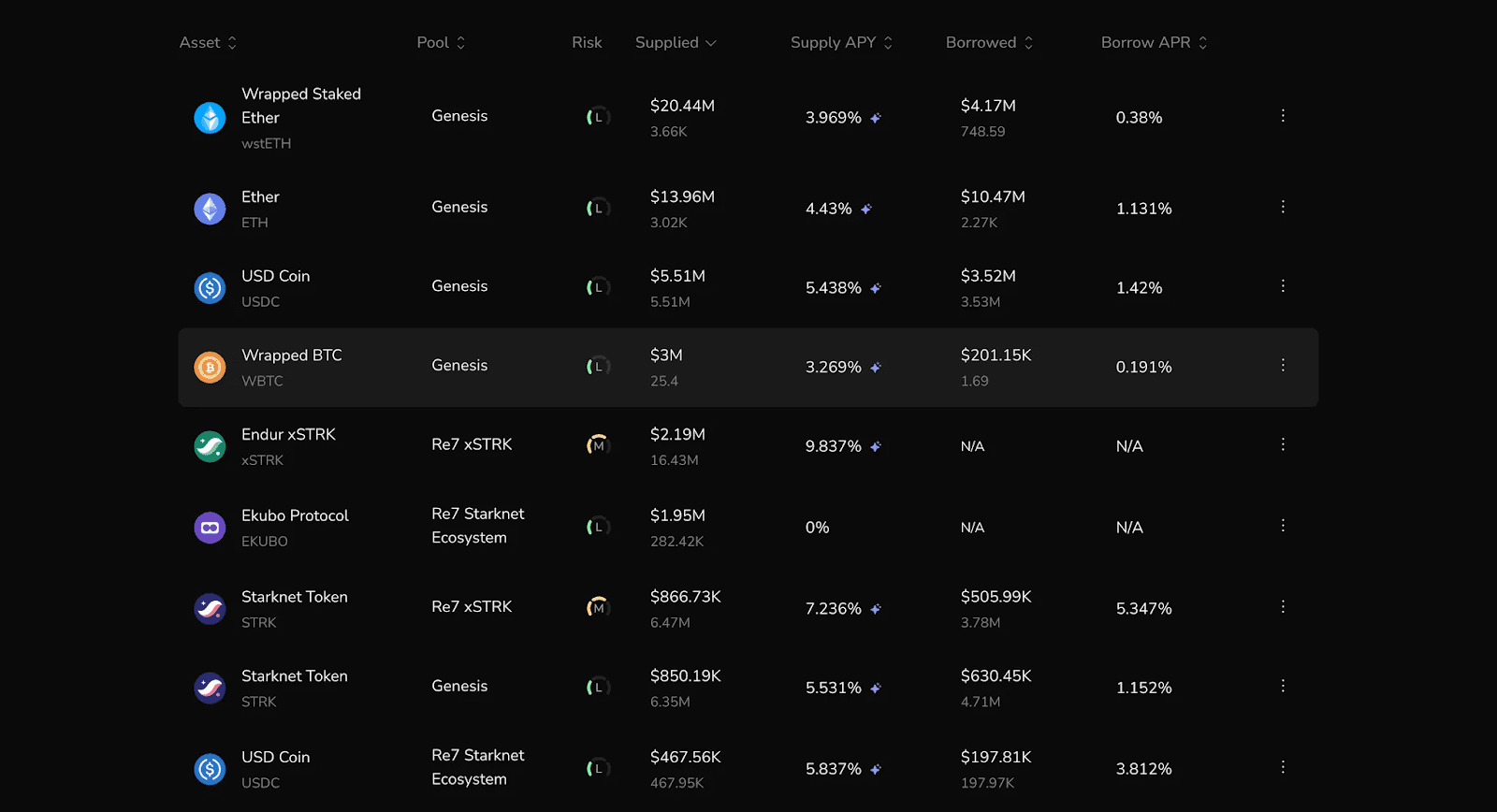Click the $10.47M borrowed value
Screen dimensions: 1497x812
point(993,196)
